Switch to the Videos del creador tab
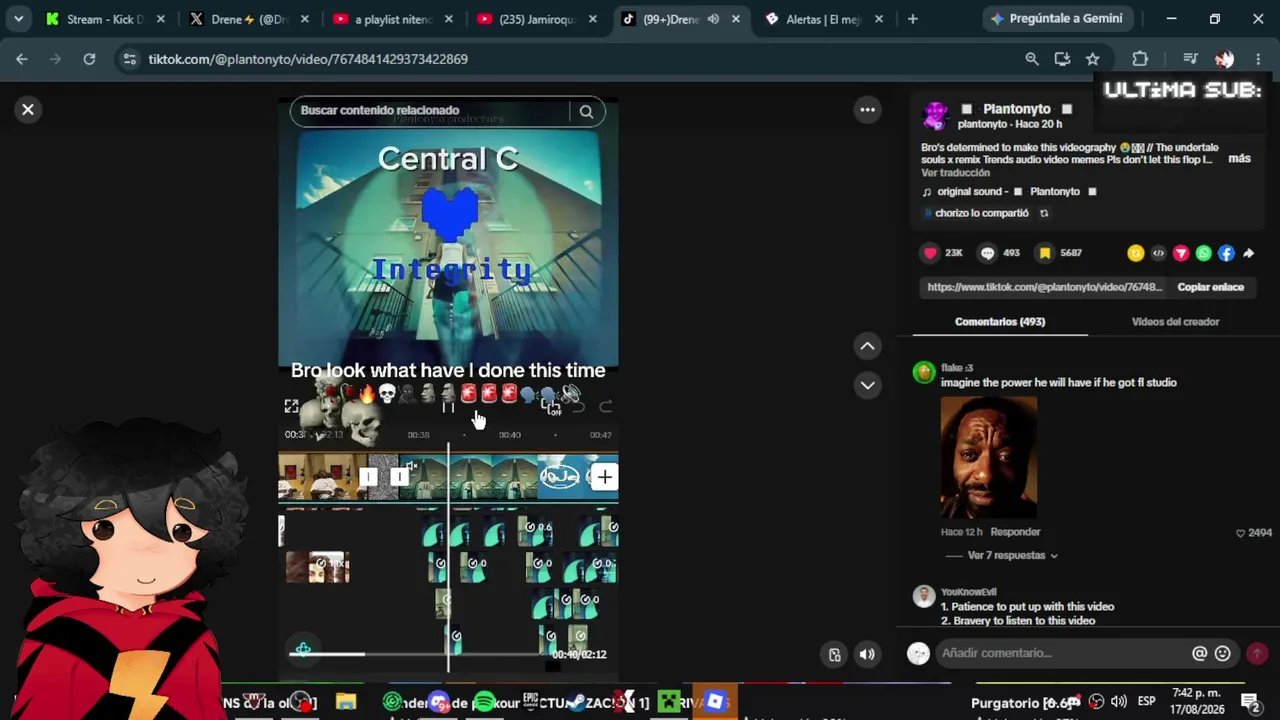This screenshot has width=1280, height=720. click(1175, 322)
